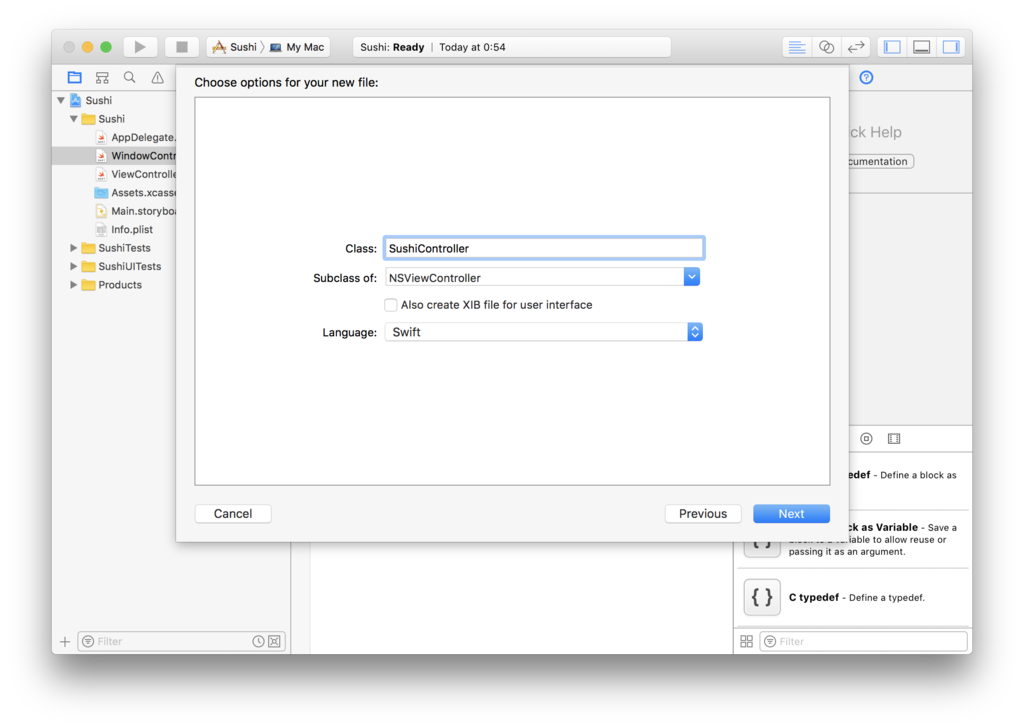Toggle the Utilities panel visibility
This screenshot has width=1024, height=728.
(951, 47)
